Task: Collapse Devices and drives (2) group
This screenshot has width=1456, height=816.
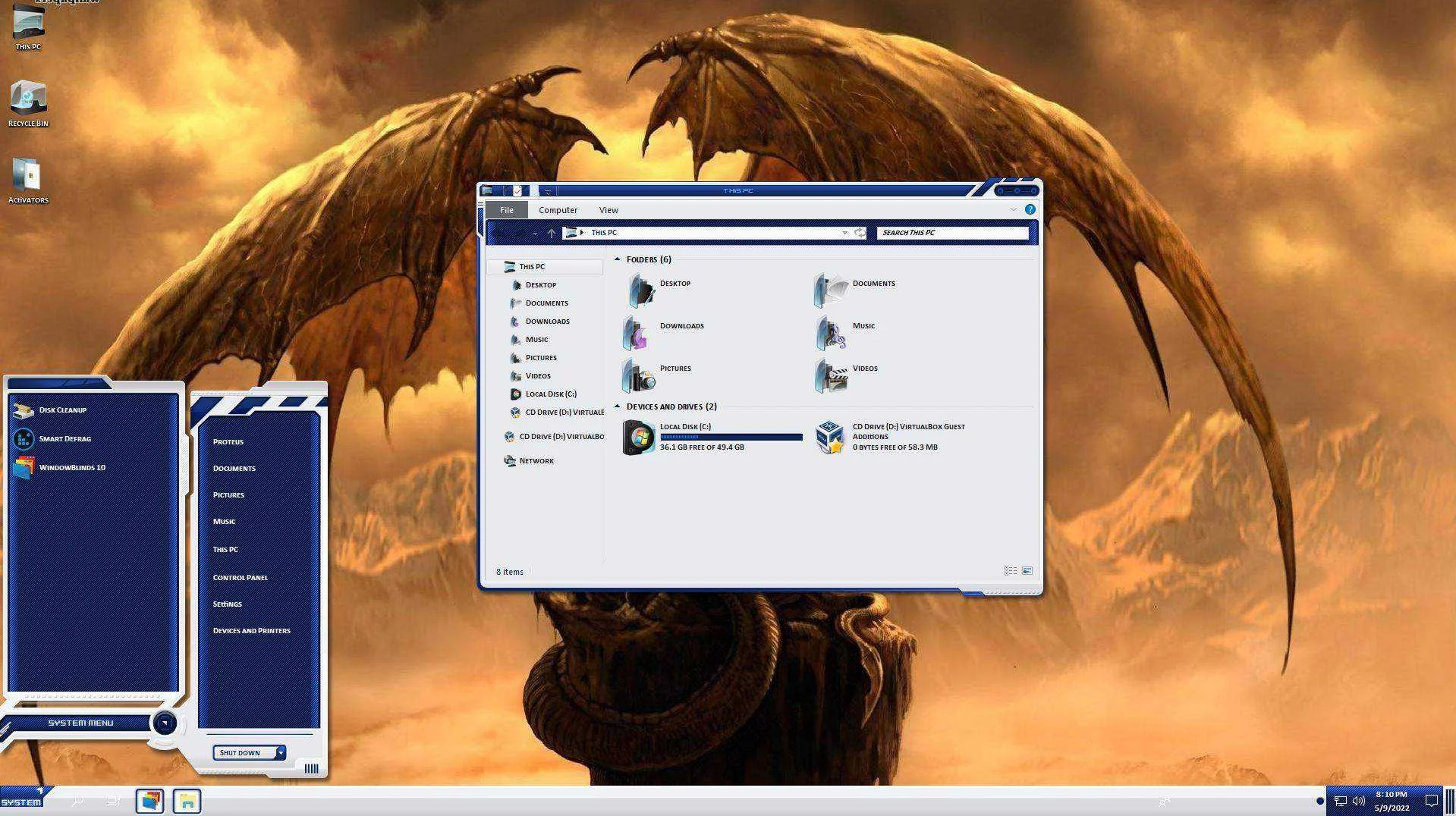Action: tap(617, 406)
